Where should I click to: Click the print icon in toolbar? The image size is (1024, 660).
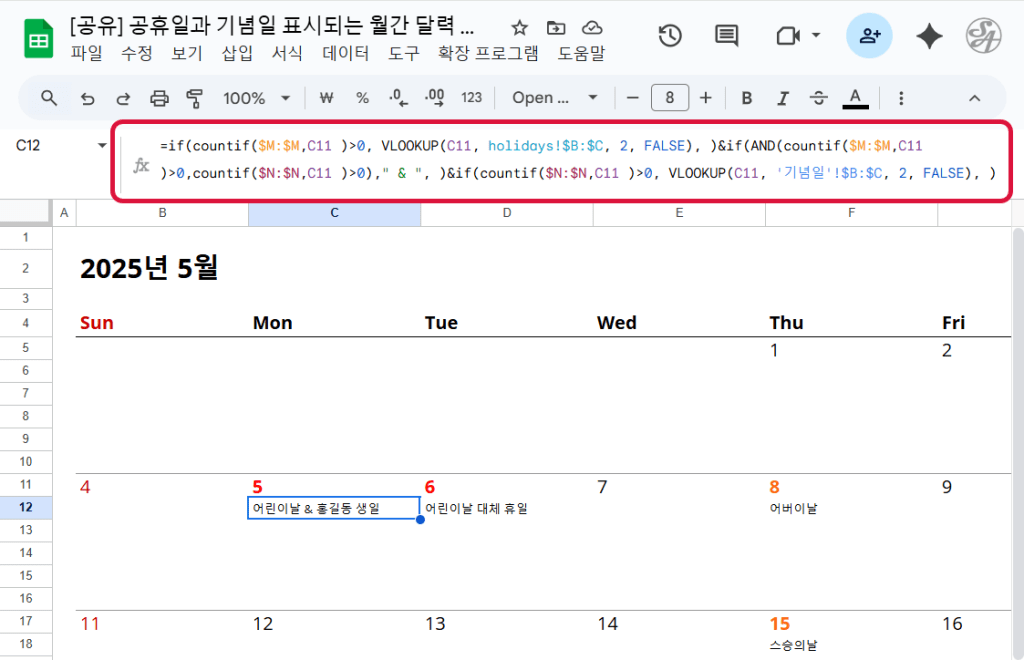point(159,98)
